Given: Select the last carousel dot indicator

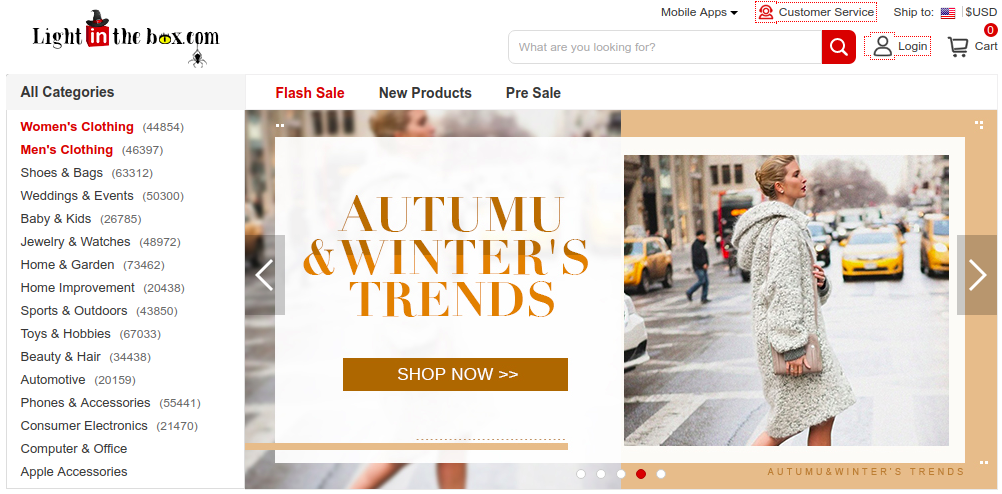Looking at the screenshot, I should click(x=661, y=474).
